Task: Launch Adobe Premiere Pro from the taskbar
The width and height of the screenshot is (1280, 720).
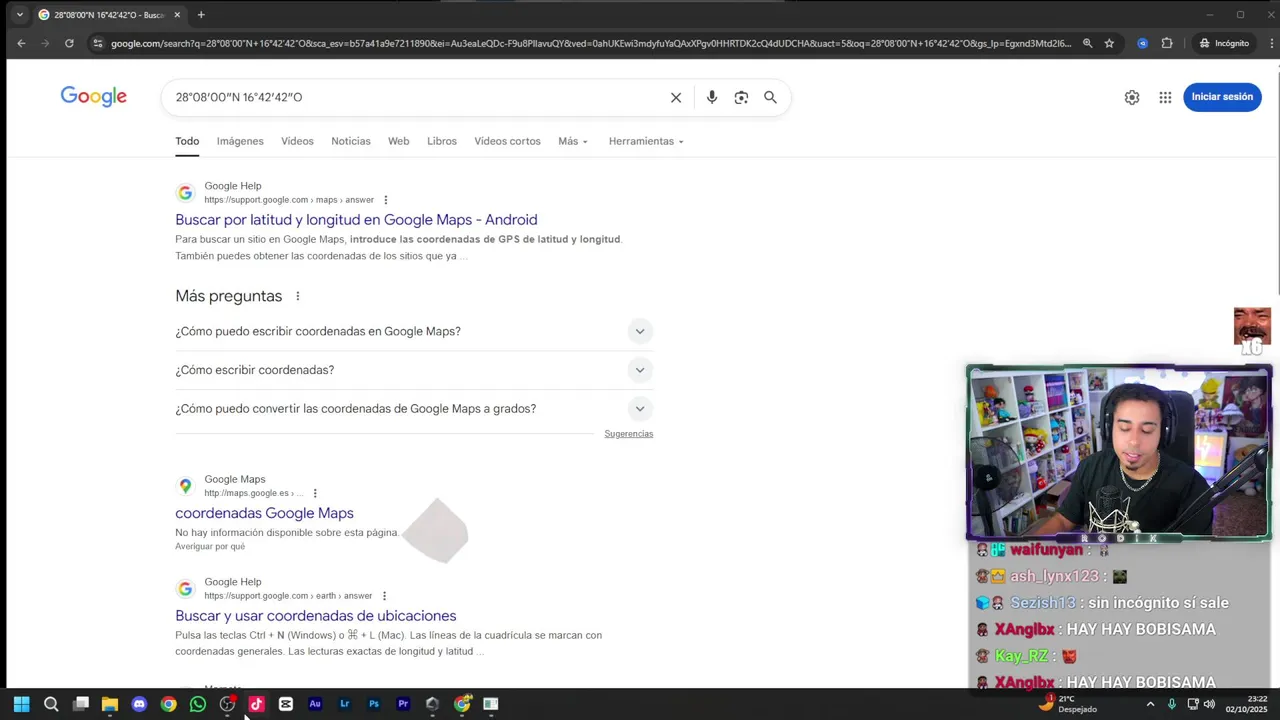Action: coord(403,704)
